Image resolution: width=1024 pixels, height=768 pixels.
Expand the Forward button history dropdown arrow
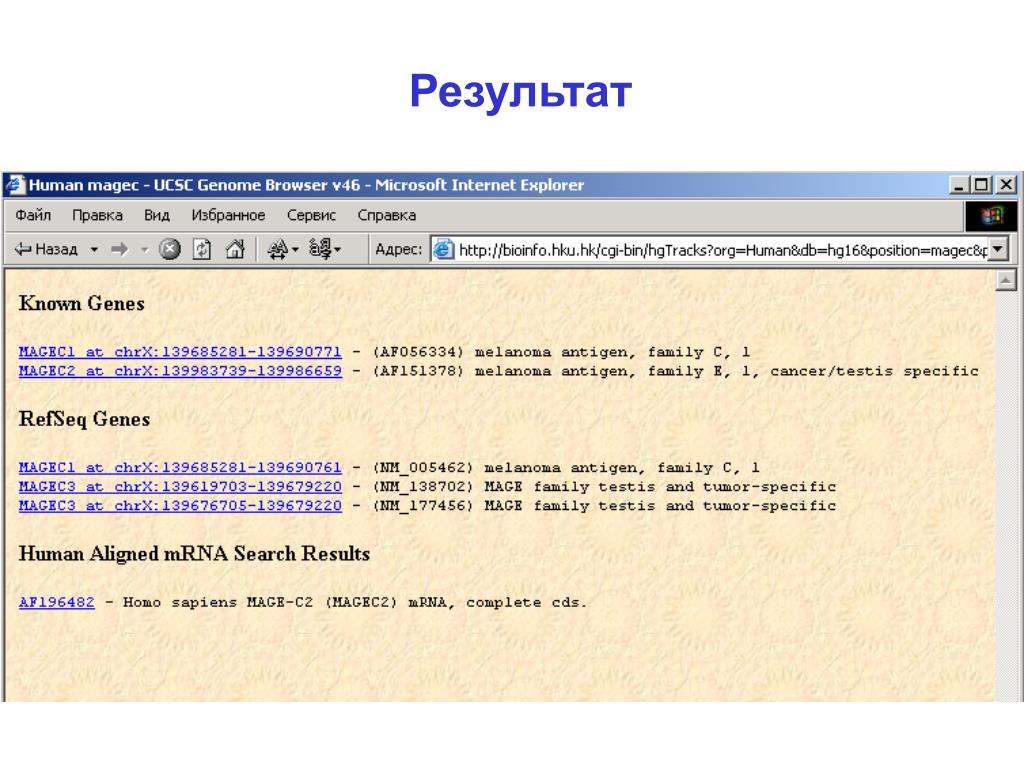tap(144, 249)
